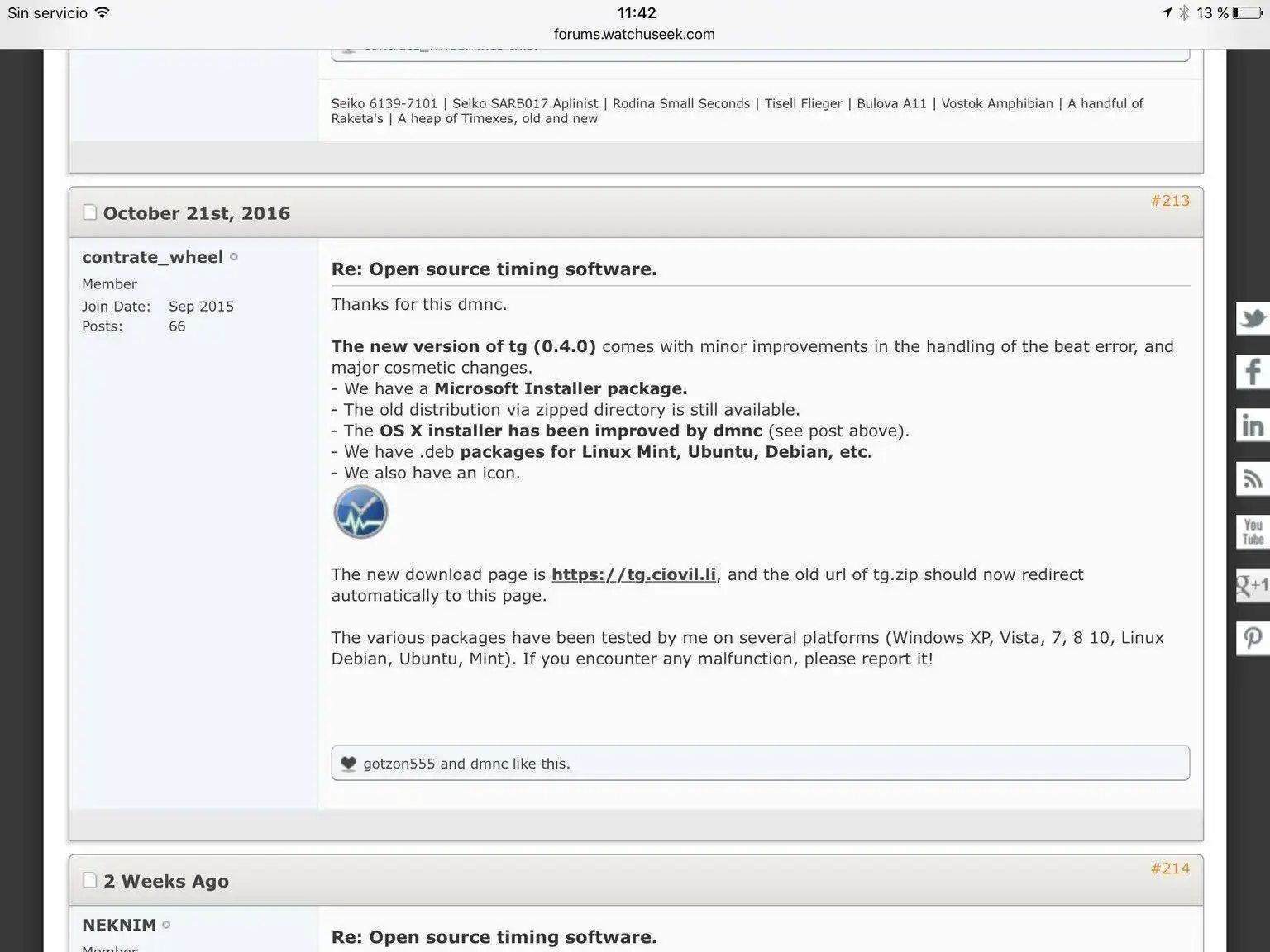
Task: Click the tg timing software icon image
Action: coord(360,512)
